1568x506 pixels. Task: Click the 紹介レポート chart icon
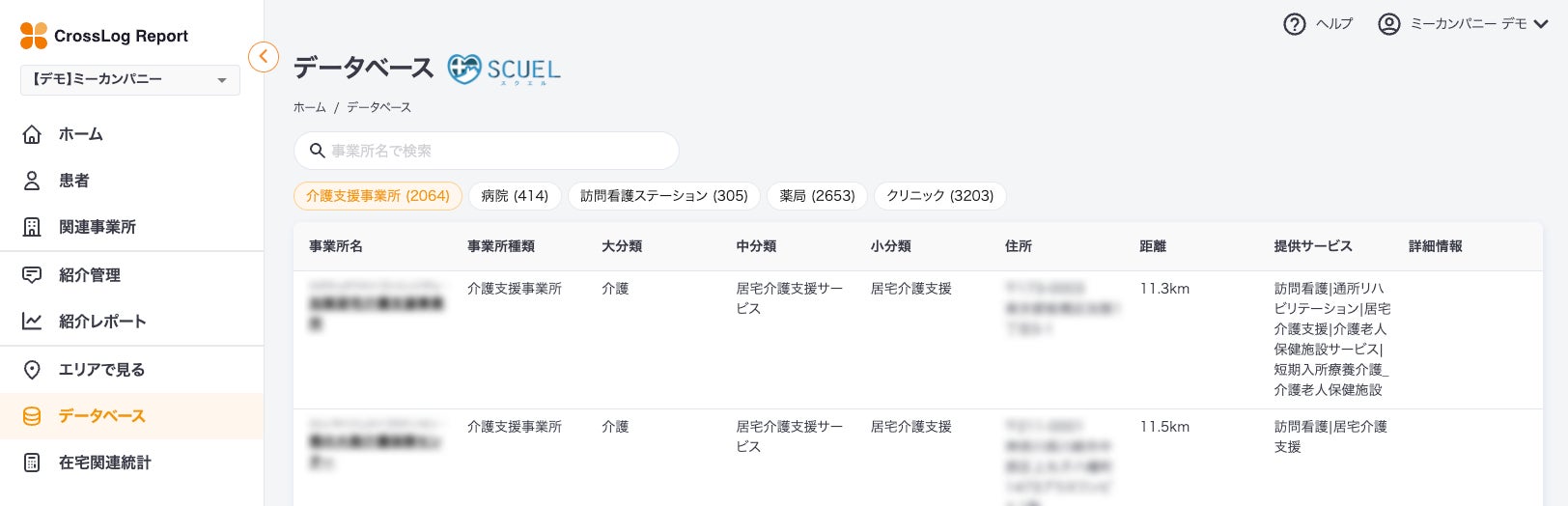tap(32, 322)
